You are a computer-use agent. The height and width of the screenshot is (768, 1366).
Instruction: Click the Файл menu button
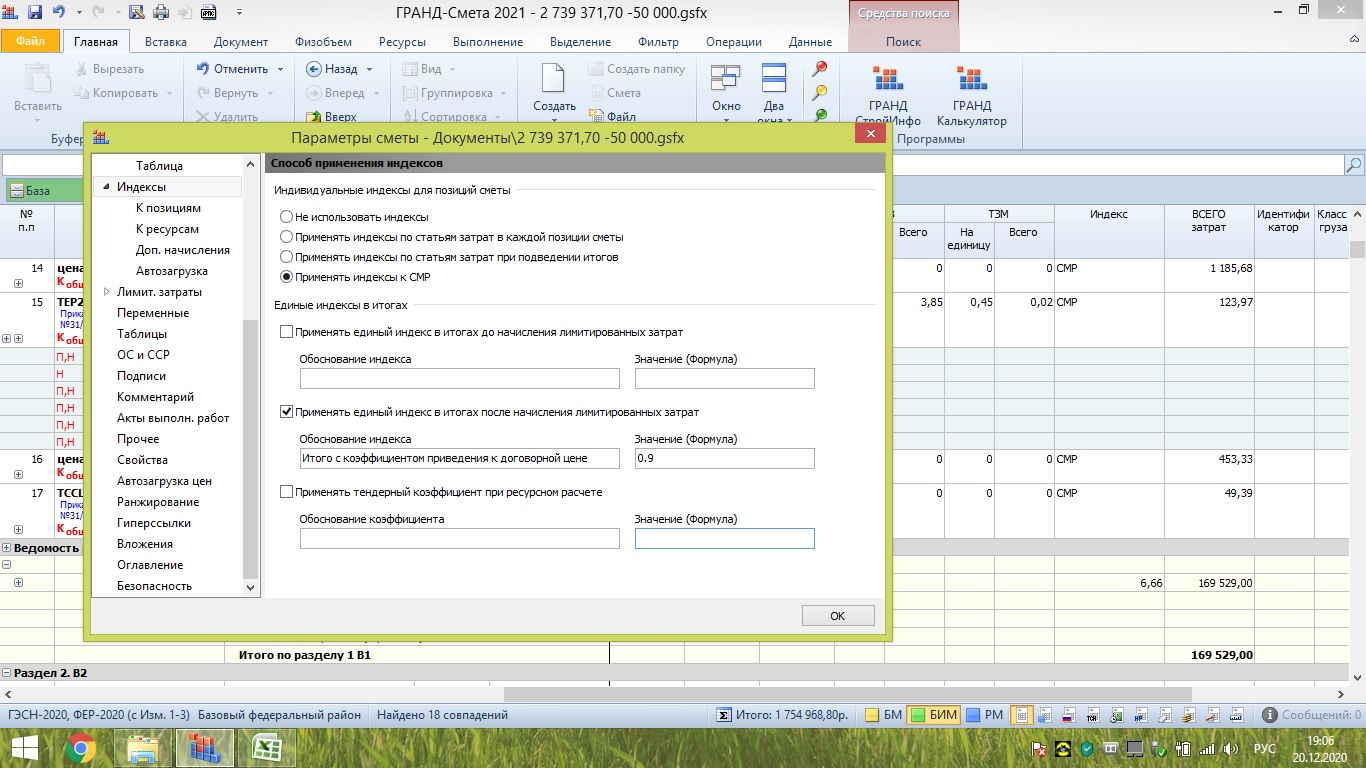[x=30, y=42]
